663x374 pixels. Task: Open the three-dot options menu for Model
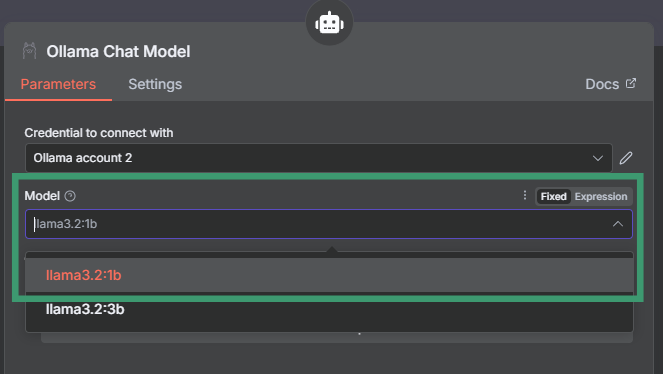click(x=525, y=195)
